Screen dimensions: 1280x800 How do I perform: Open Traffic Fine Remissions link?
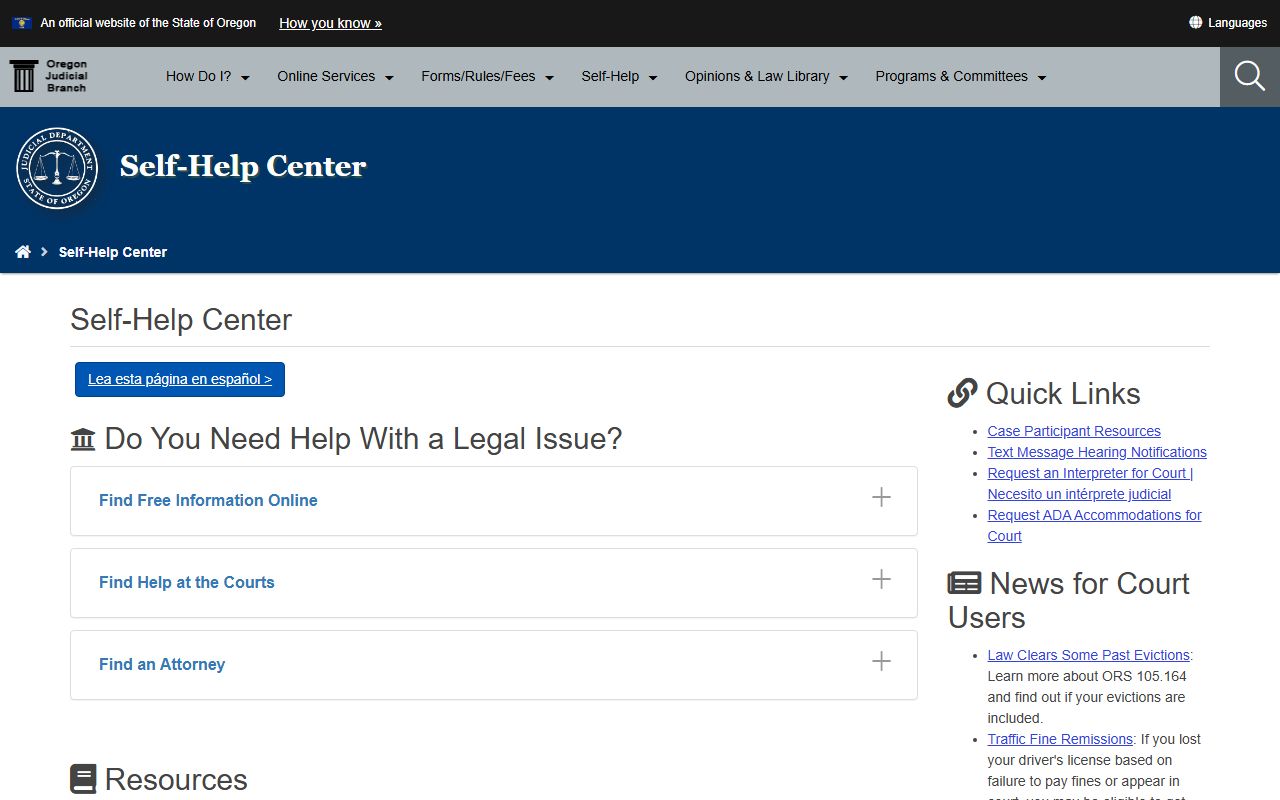click(1060, 739)
